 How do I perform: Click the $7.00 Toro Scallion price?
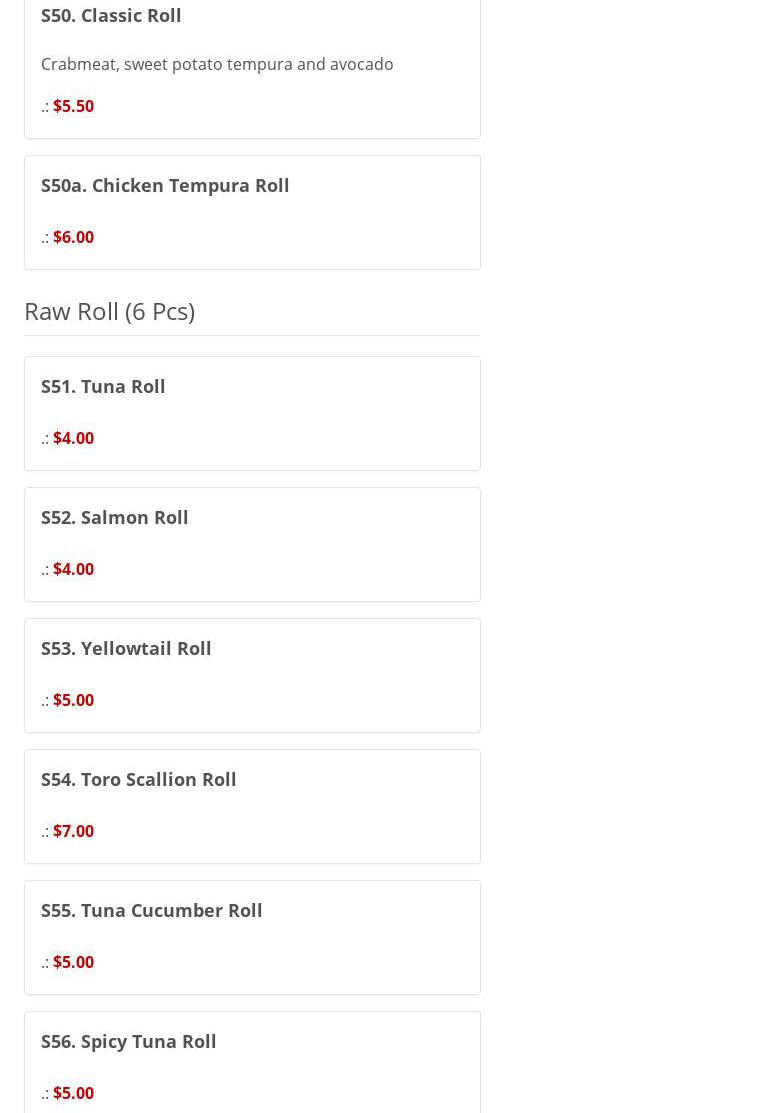pos(73,831)
